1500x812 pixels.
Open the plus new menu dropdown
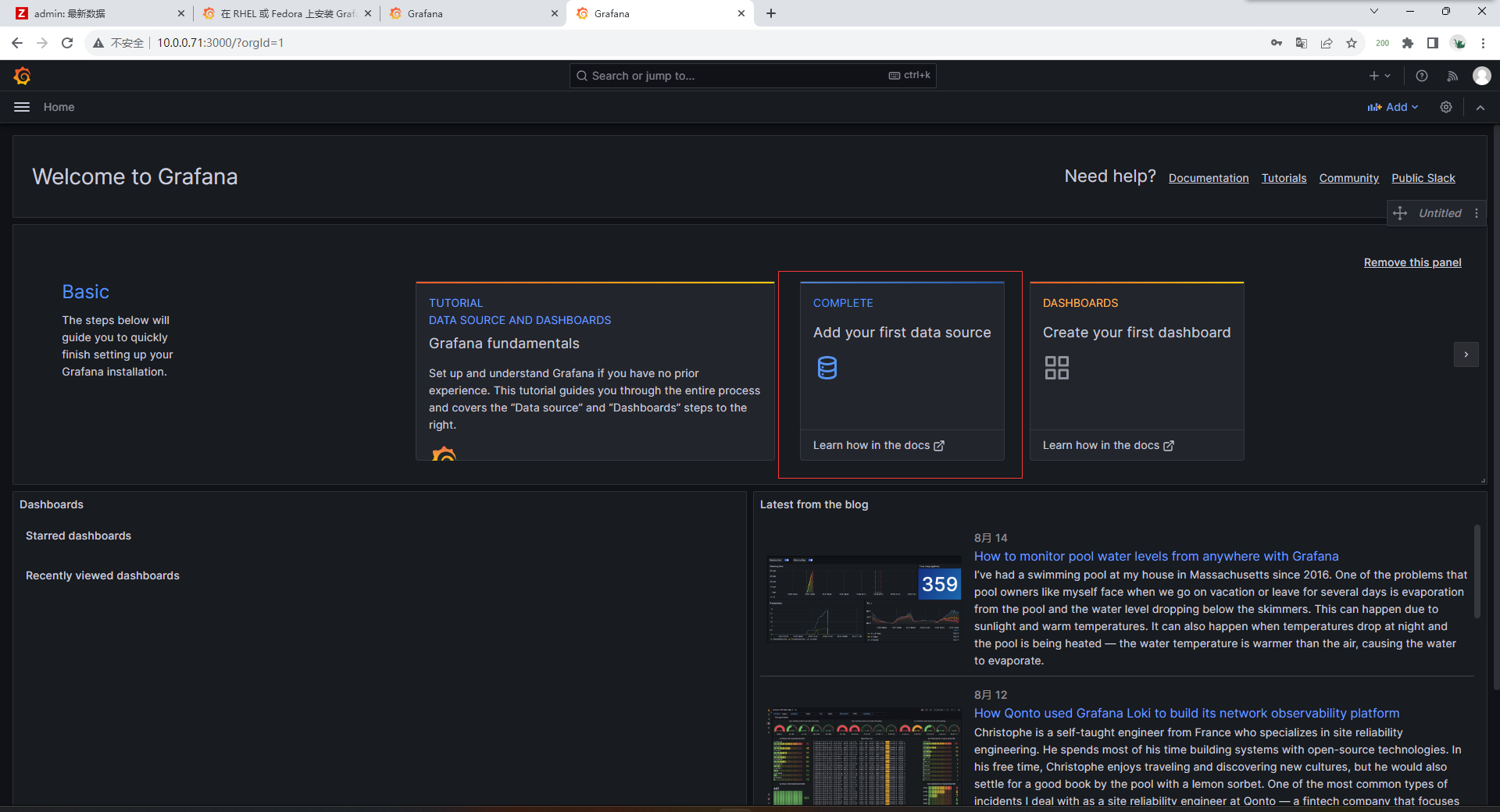click(1380, 76)
